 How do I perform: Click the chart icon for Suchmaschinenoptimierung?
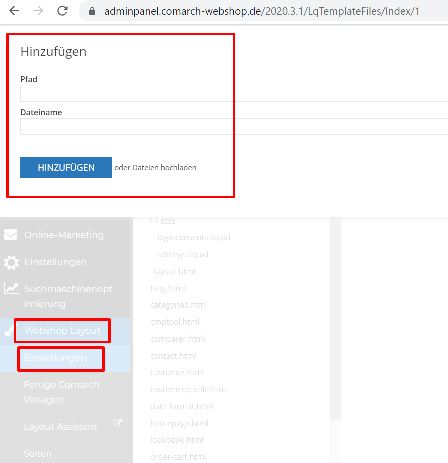[11, 288]
